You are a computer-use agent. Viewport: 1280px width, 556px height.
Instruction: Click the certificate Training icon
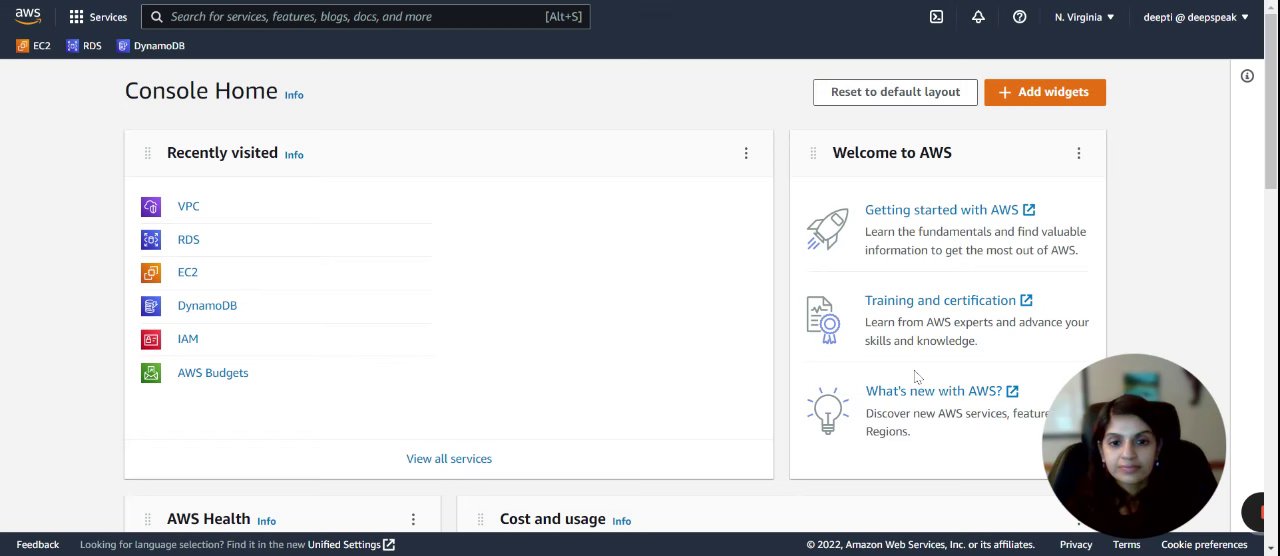point(824,320)
